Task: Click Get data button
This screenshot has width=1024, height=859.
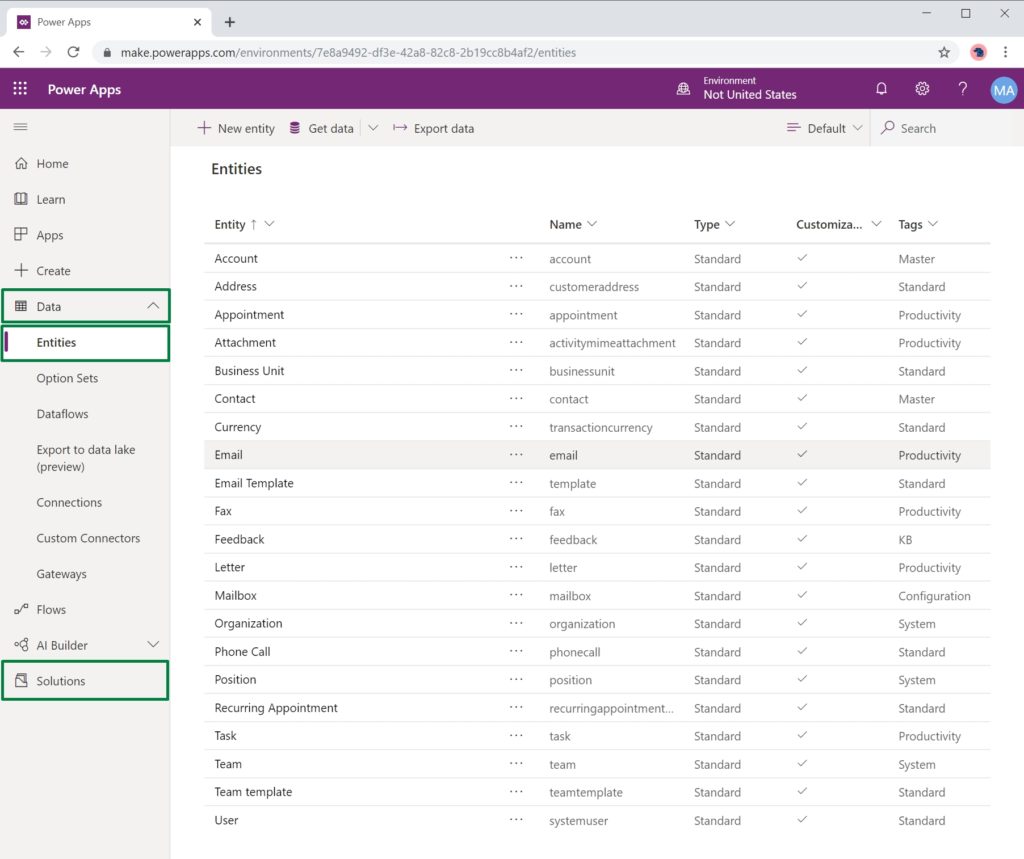Action: point(321,128)
